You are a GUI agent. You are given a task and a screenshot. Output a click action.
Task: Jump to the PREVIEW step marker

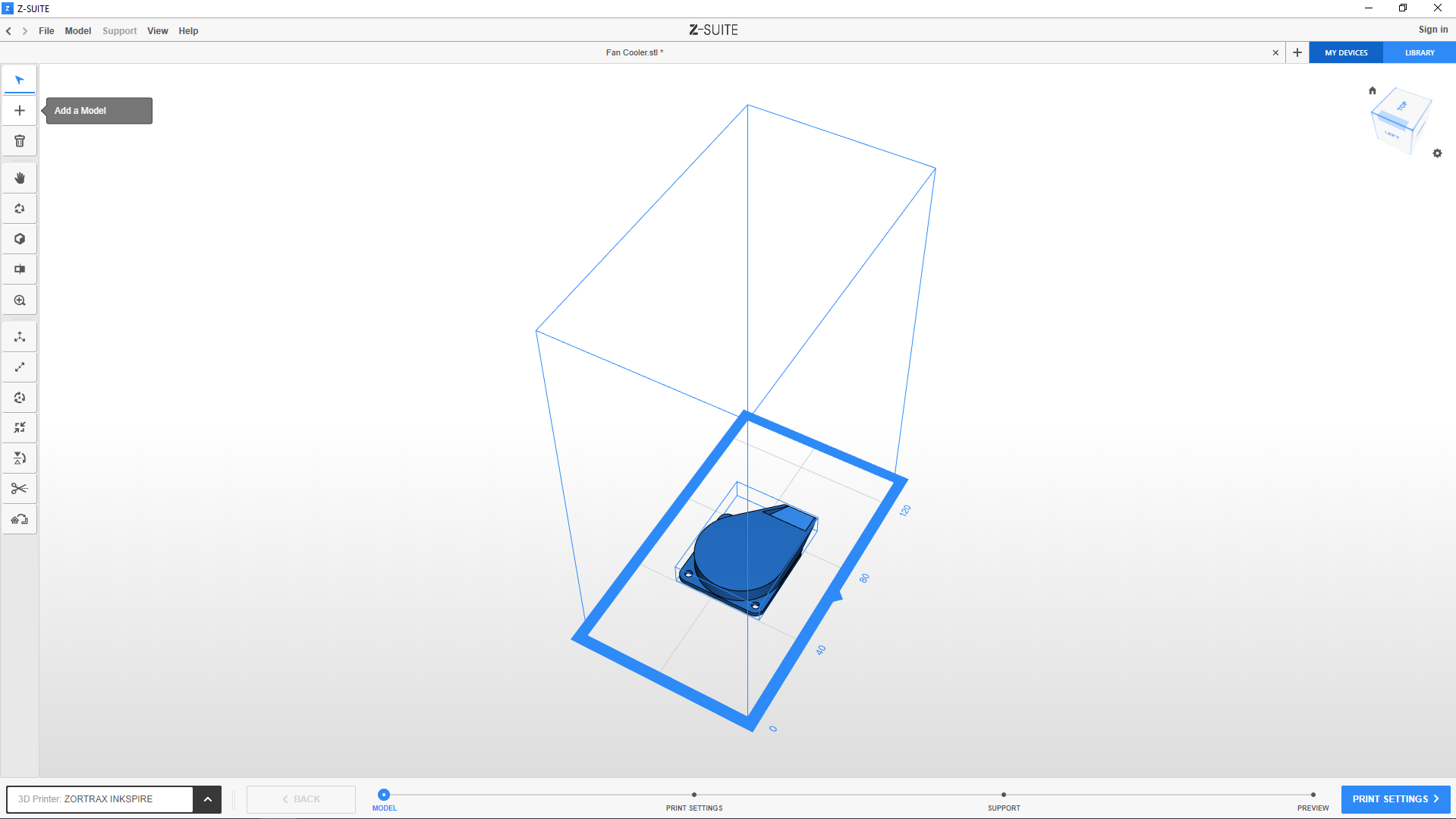pyautogui.click(x=1313, y=795)
